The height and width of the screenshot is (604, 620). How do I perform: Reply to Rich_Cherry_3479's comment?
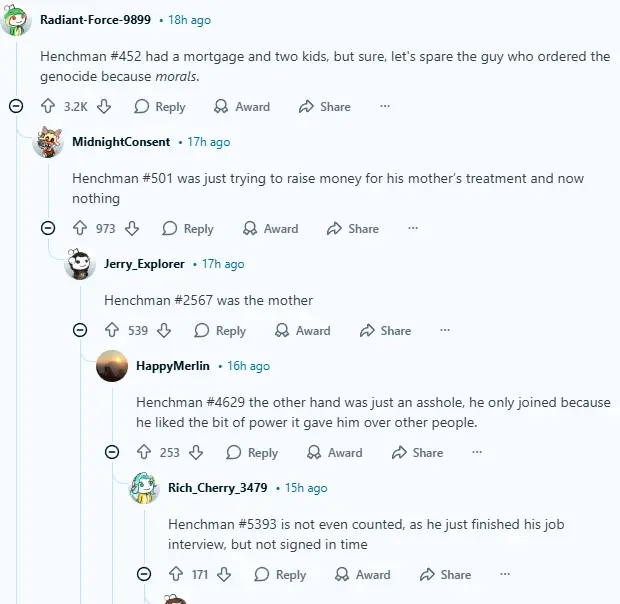pyautogui.click(x=280, y=574)
